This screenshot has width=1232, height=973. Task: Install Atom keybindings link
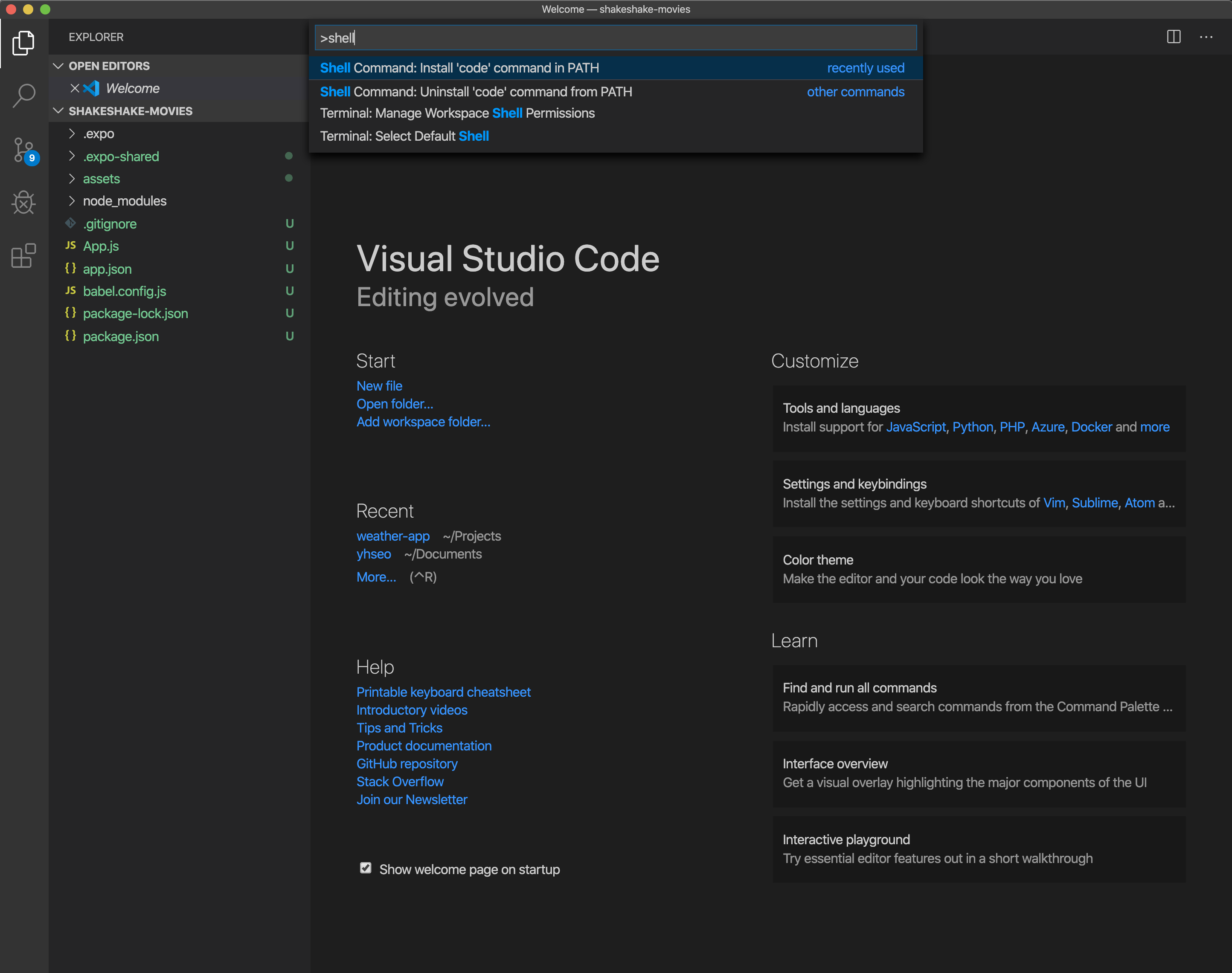1140,503
